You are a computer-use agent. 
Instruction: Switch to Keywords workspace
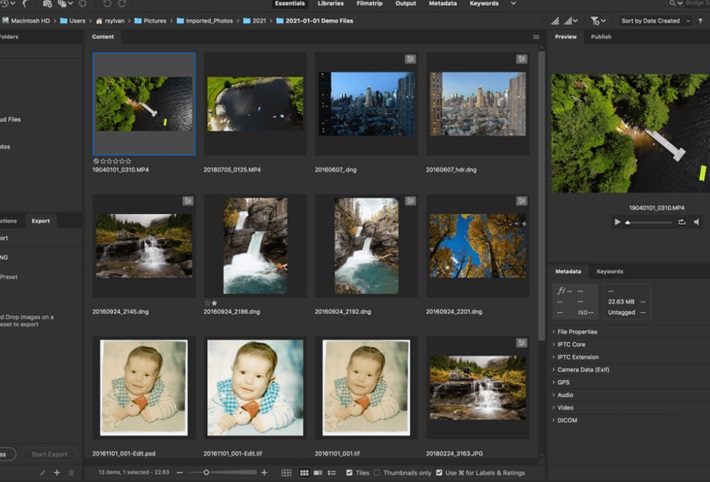[484, 3]
